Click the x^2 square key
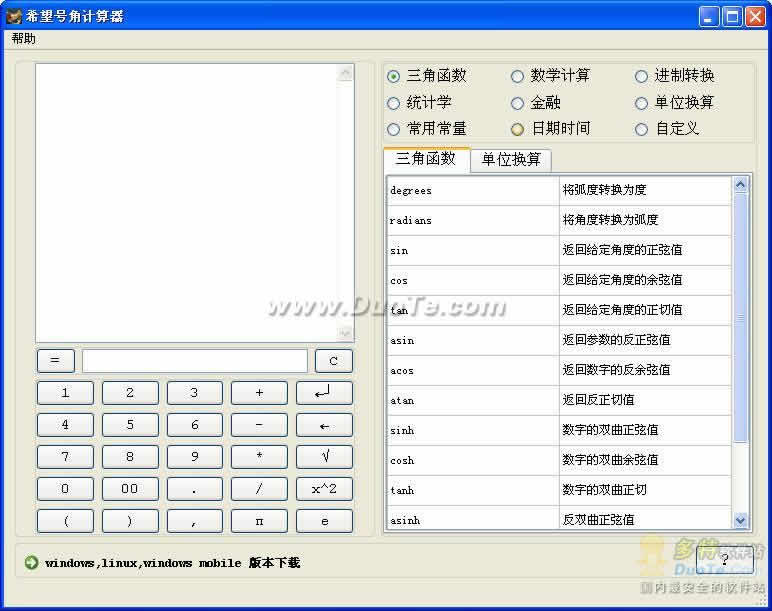772x611 pixels. point(324,489)
